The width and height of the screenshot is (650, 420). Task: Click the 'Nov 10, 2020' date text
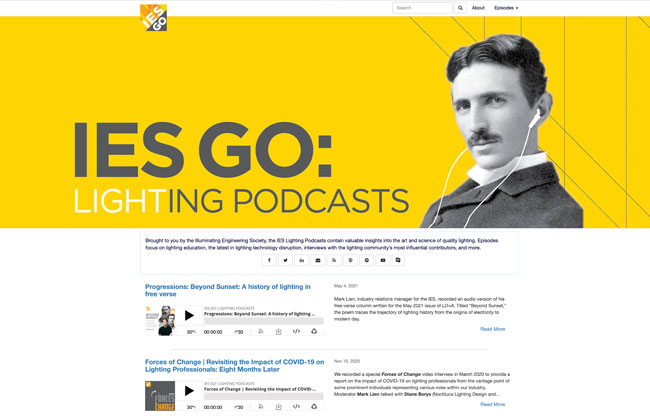[347, 361]
